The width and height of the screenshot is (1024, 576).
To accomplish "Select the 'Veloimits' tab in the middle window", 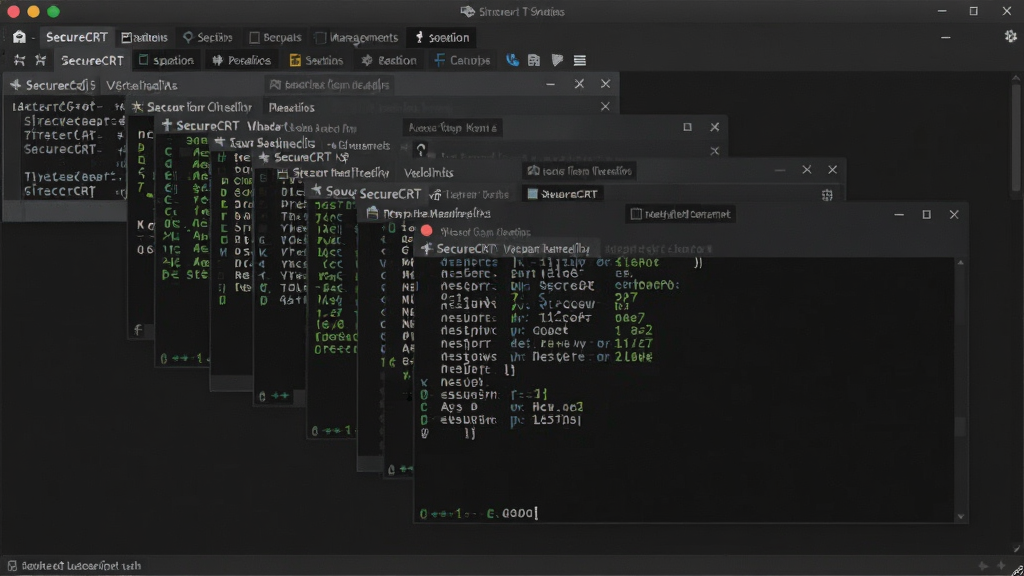I will (428, 172).
